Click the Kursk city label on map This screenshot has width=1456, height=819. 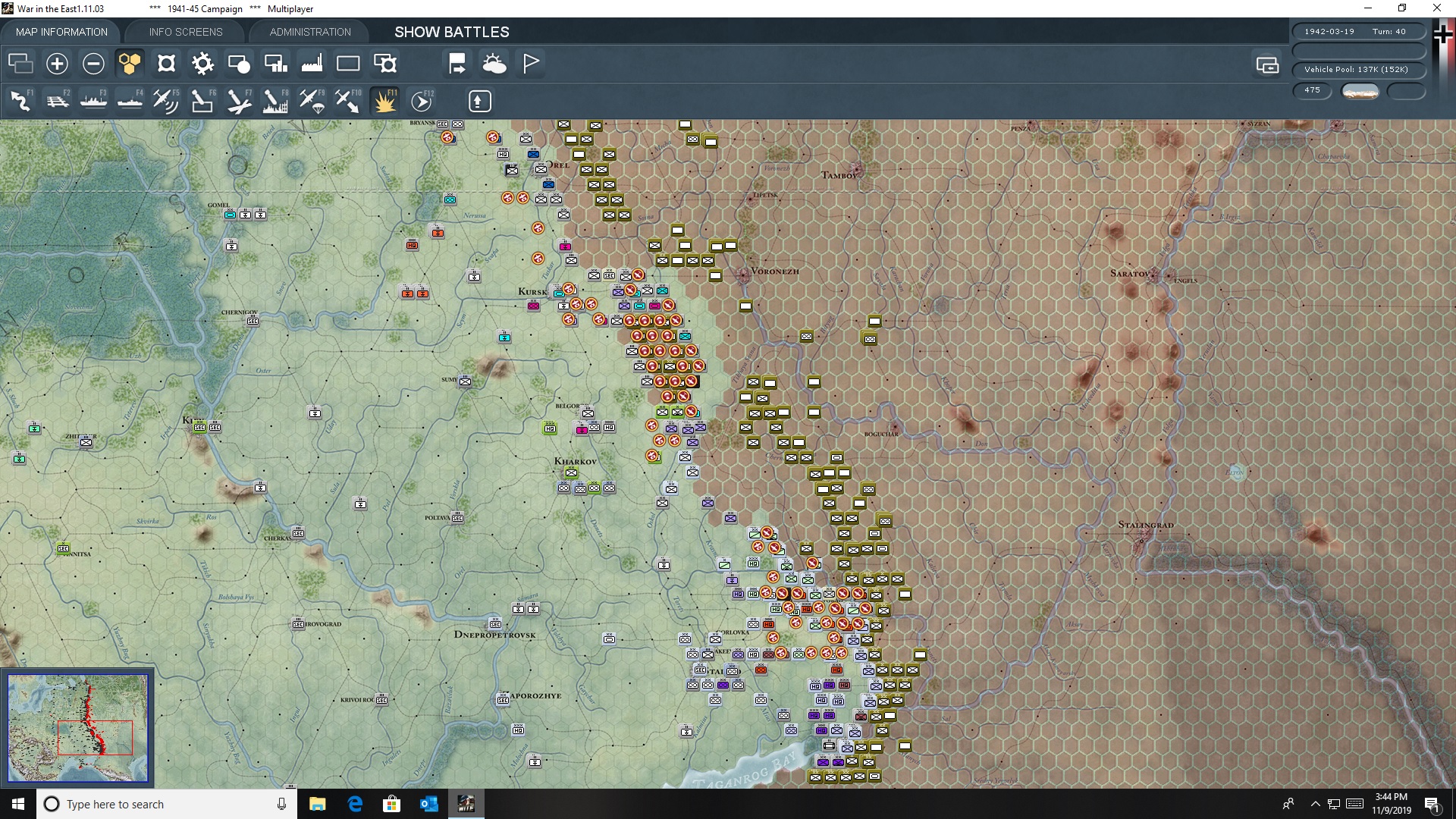pyautogui.click(x=532, y=291)
